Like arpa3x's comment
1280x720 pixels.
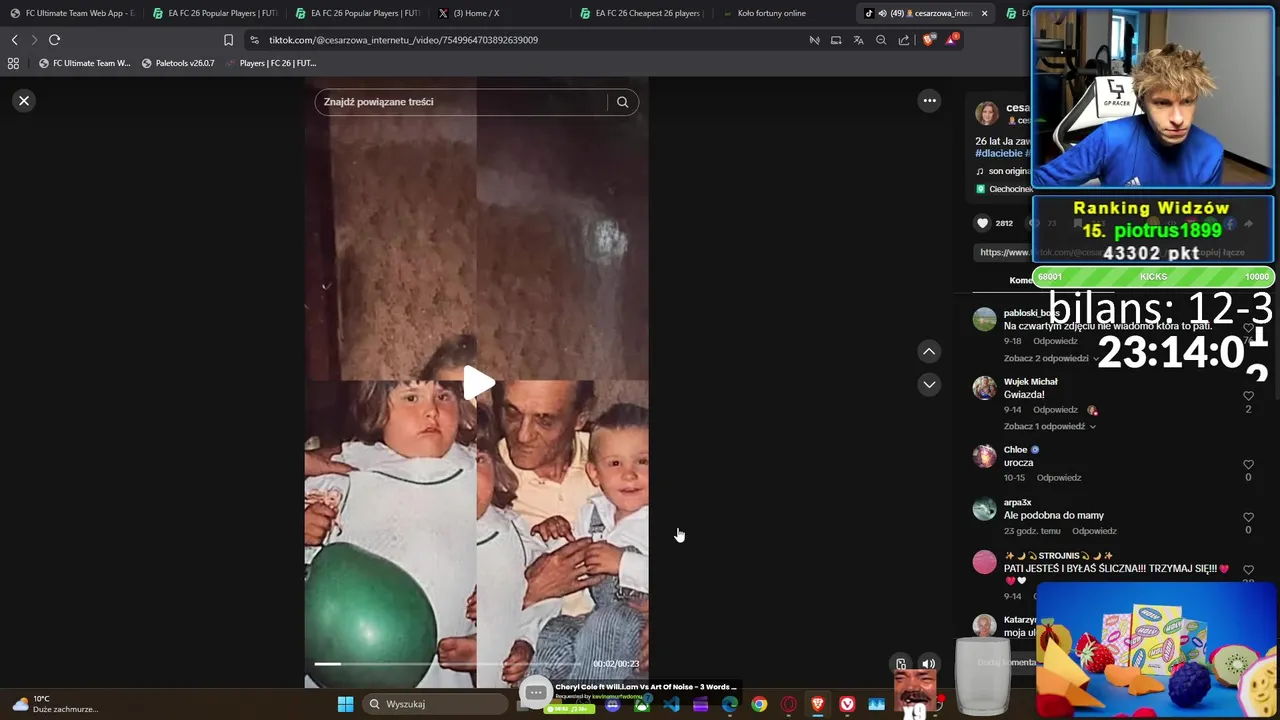click(x=1248, y=518)
